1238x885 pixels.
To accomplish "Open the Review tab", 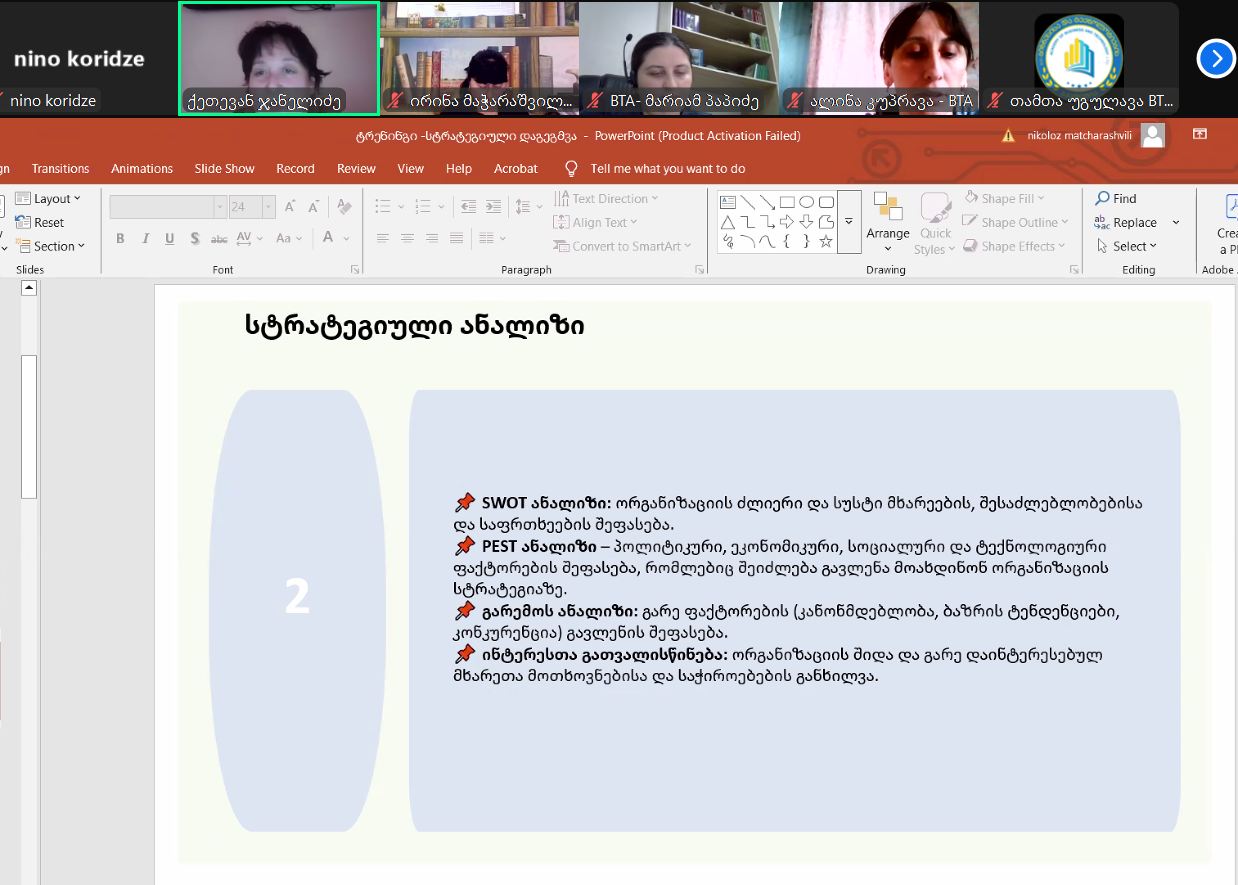I will (x=356, y=169).
